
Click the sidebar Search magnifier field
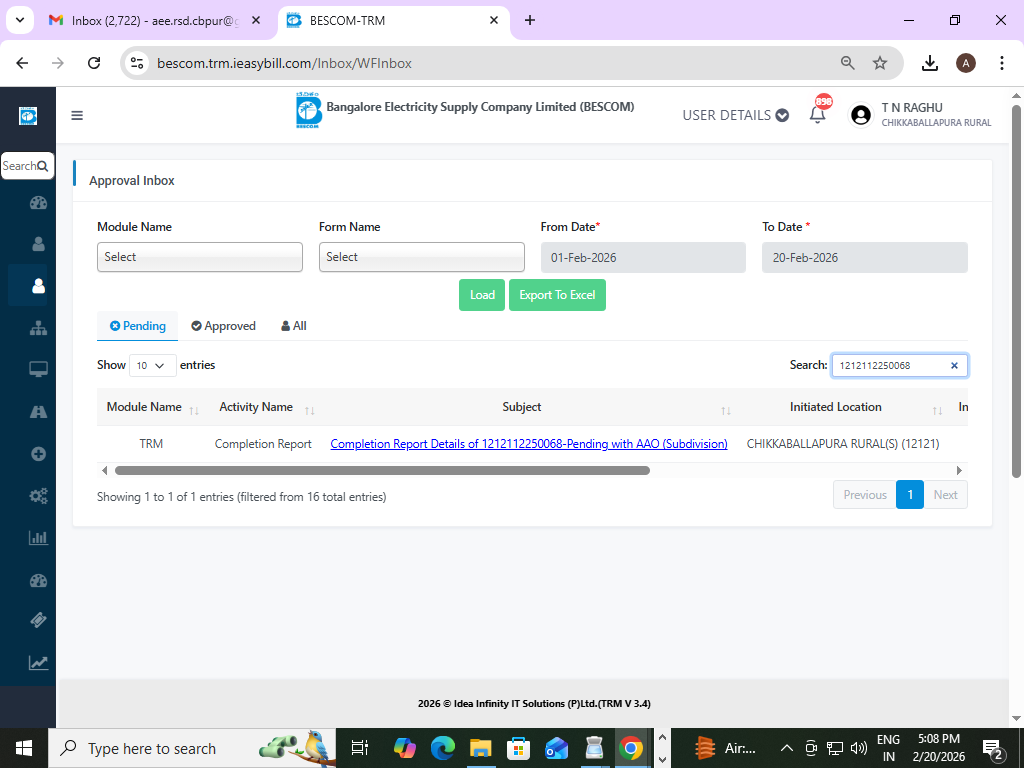point(27,166)
